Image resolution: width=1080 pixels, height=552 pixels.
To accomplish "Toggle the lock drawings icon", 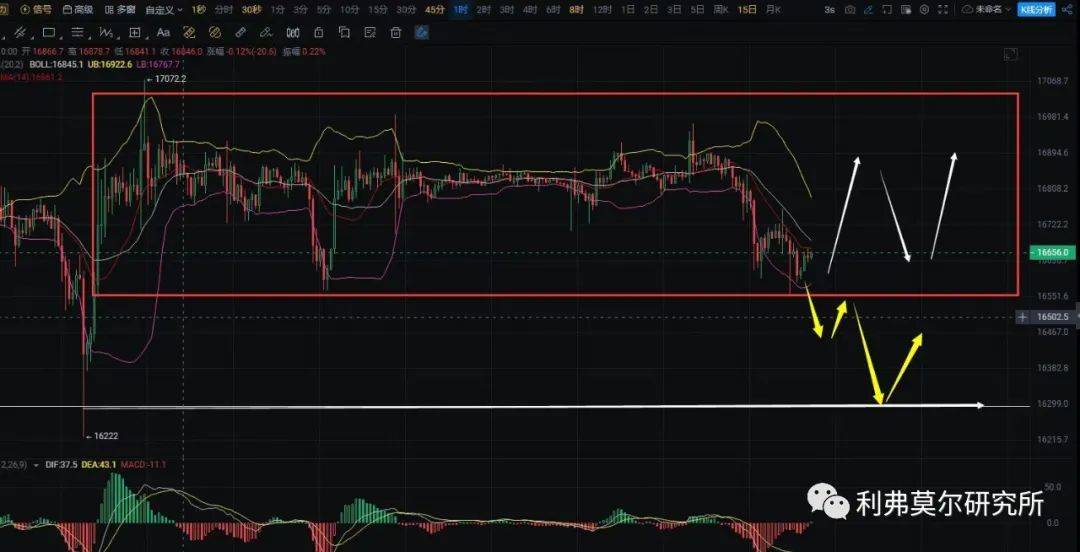I will click(x=316, y=32).
